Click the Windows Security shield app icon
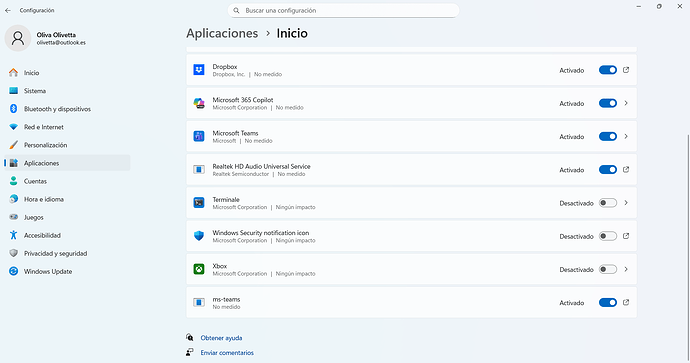 [199, 236]
